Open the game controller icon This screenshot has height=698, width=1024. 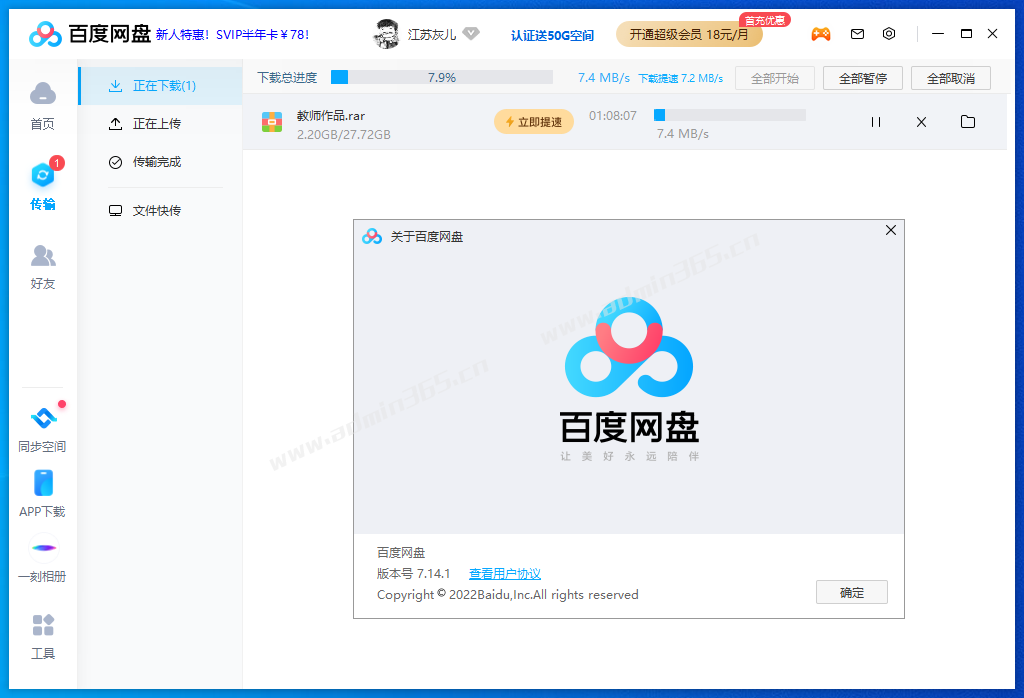point(821,34)
